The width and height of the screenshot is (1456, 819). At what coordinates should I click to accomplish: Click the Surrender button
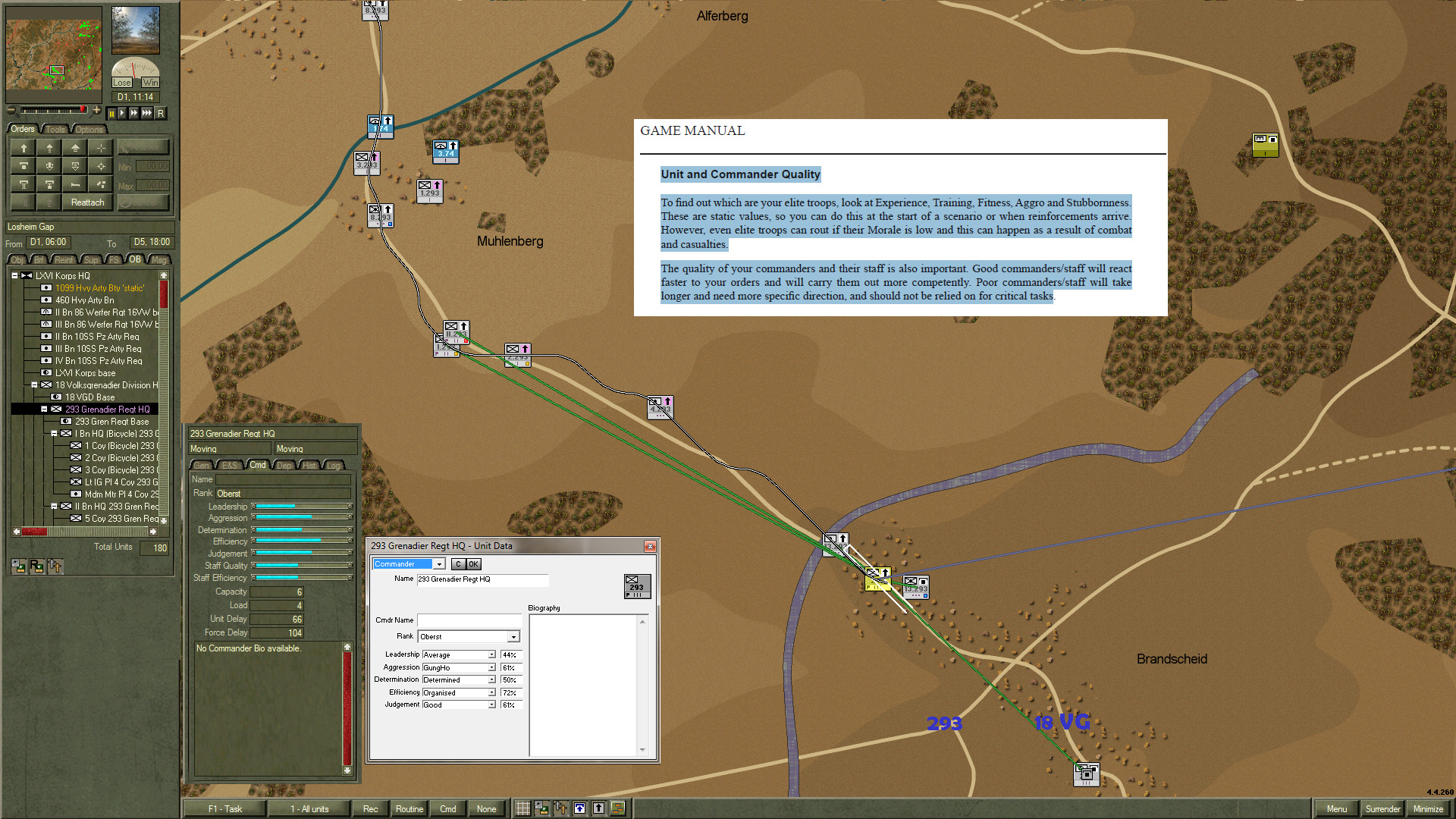(1383, 809)
